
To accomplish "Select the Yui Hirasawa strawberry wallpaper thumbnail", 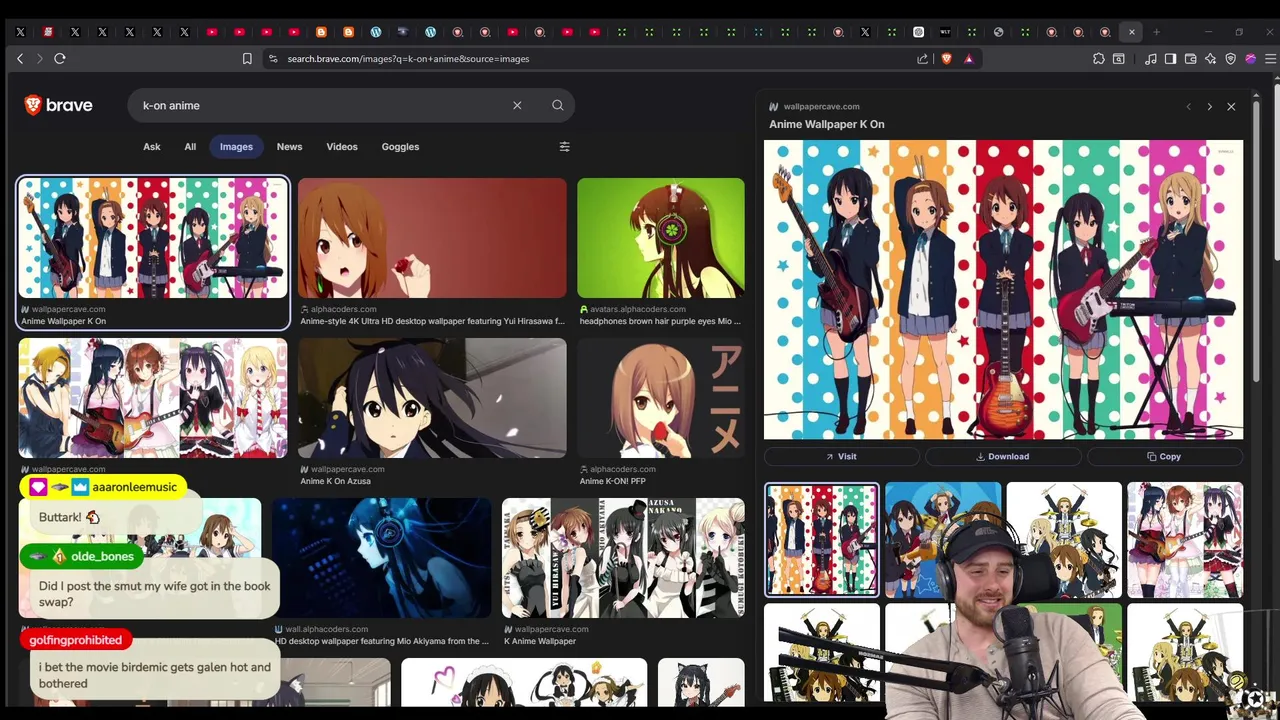I will pos(432,238).
